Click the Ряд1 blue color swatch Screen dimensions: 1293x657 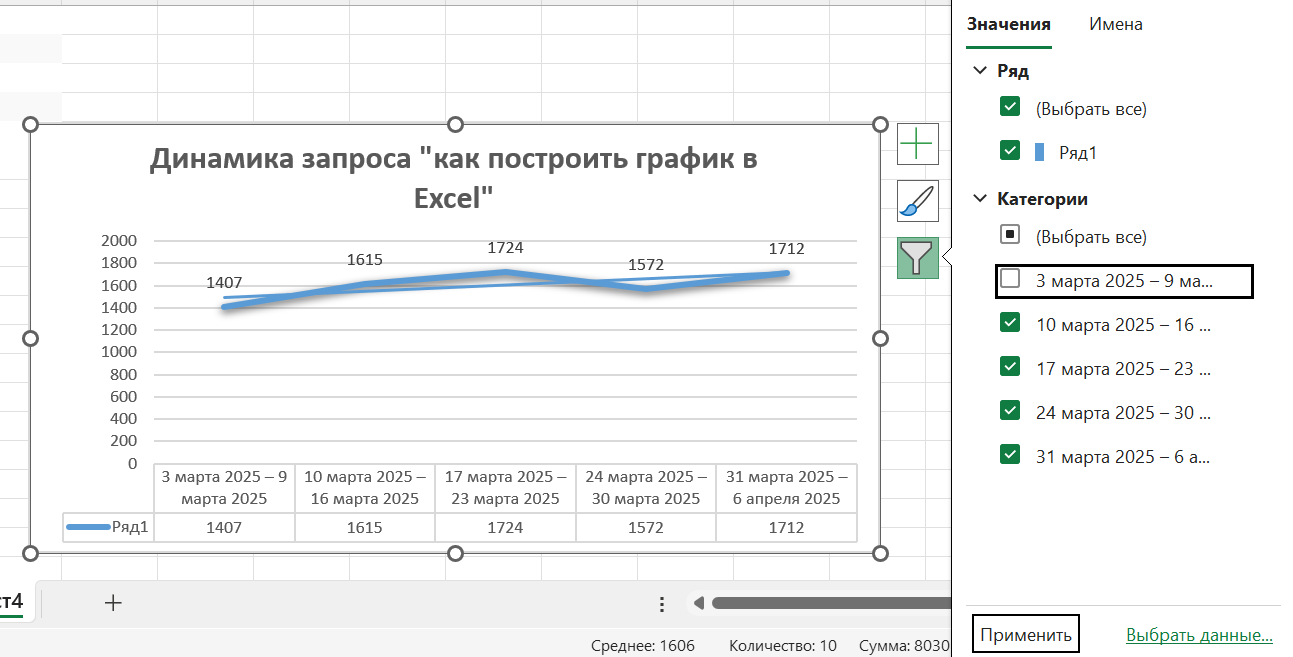1039,152
